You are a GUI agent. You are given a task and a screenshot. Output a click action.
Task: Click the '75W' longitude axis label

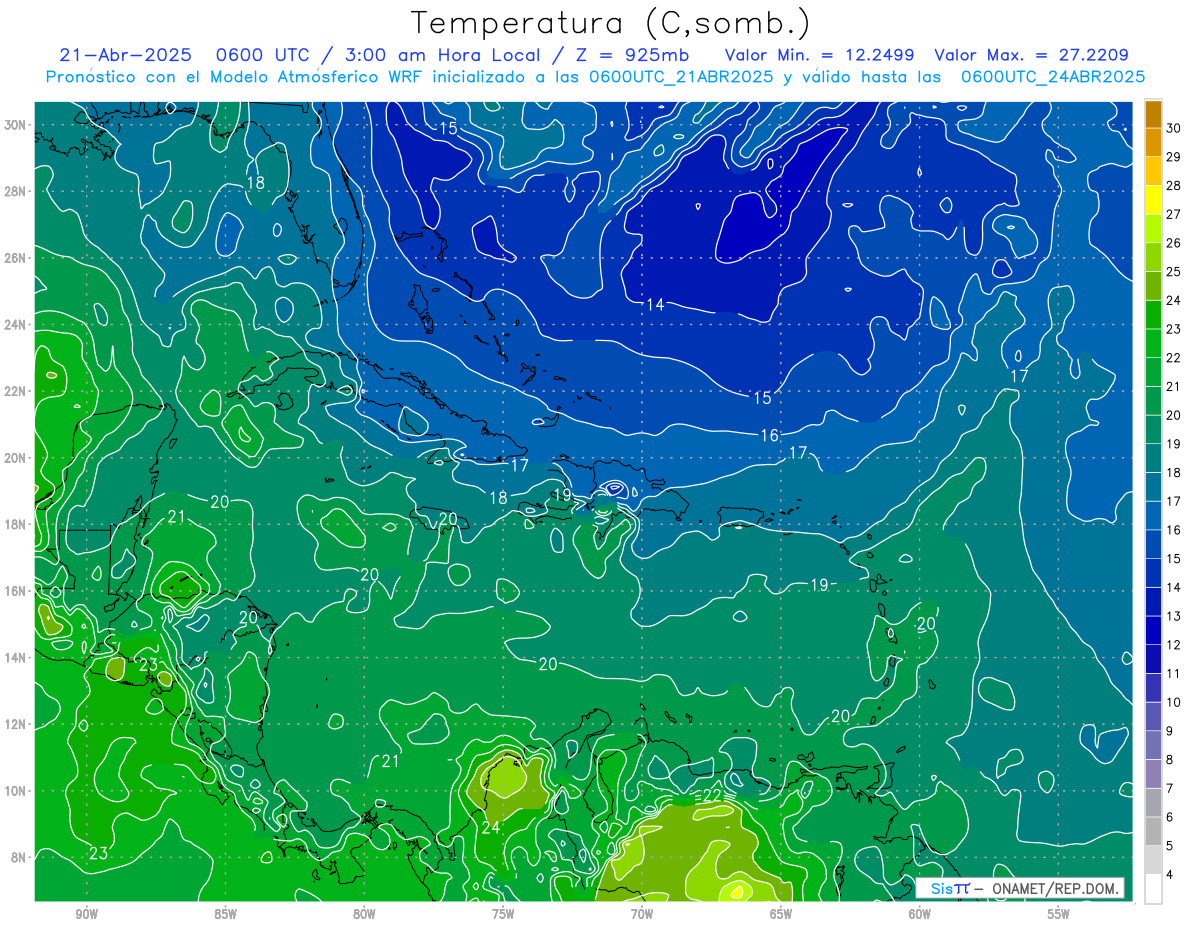coord(503,914)
